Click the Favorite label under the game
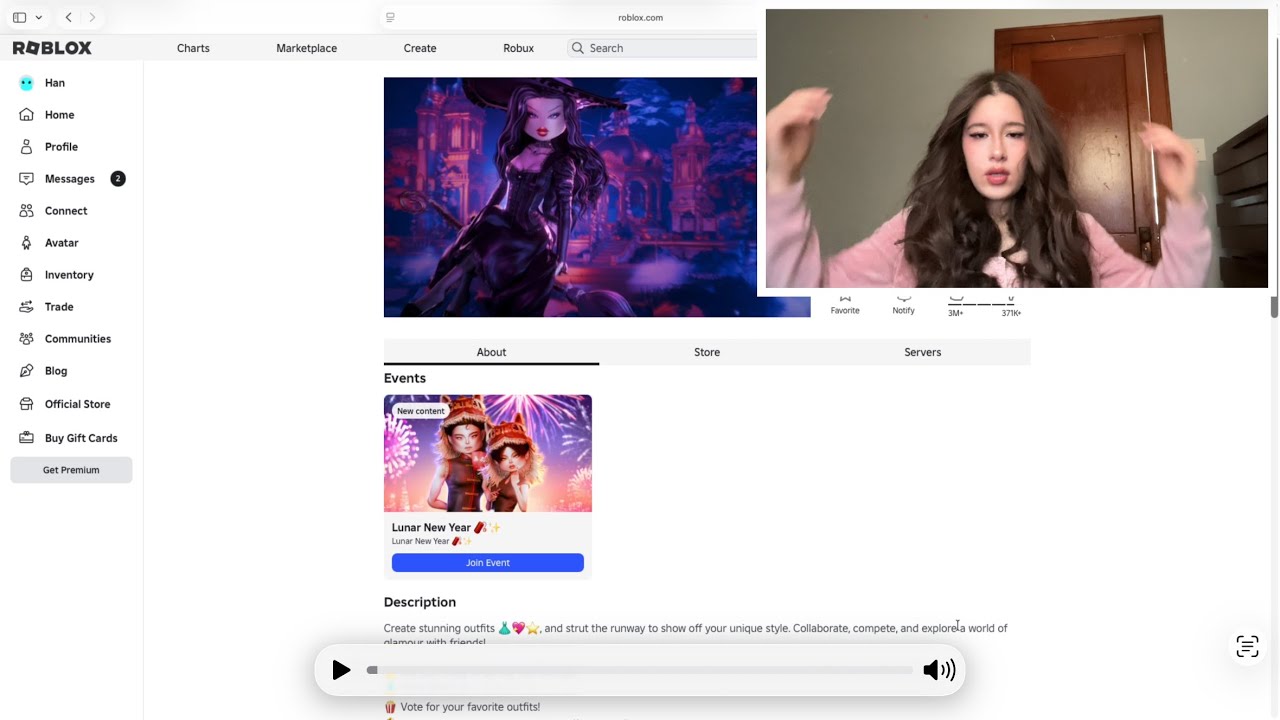 pyautogui.click(x=845, y=311)
